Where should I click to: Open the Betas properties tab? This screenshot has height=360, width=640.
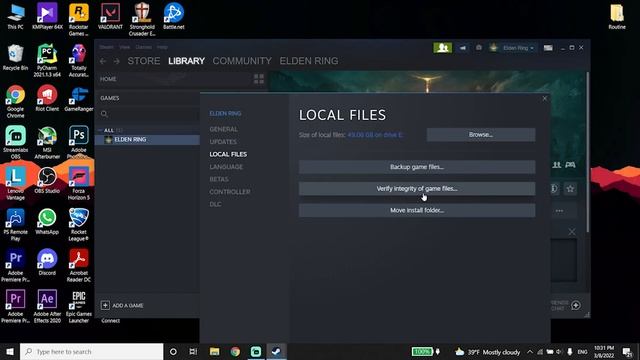pos(219,179)
